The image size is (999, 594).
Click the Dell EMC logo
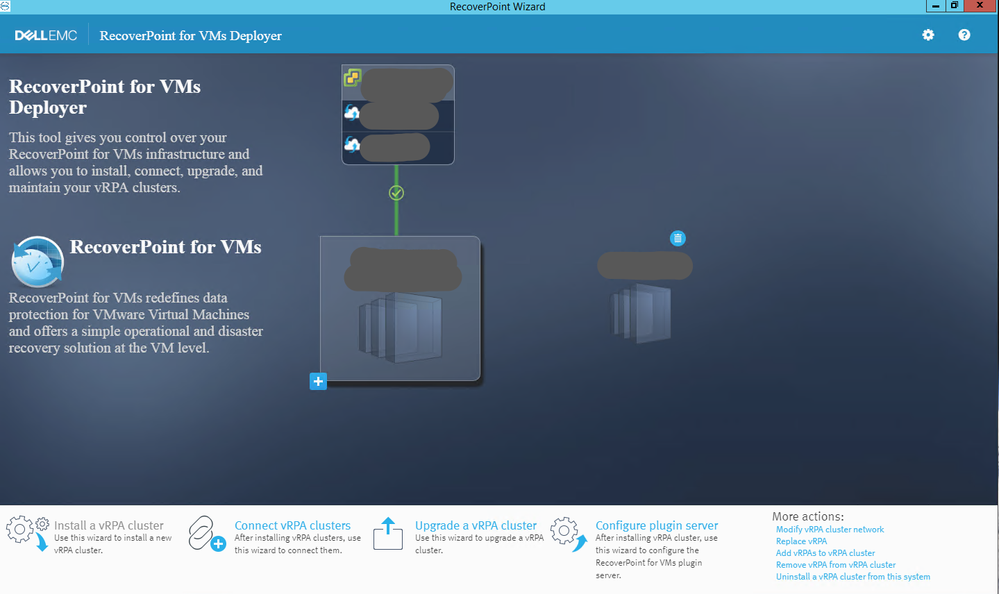[46, 36]
